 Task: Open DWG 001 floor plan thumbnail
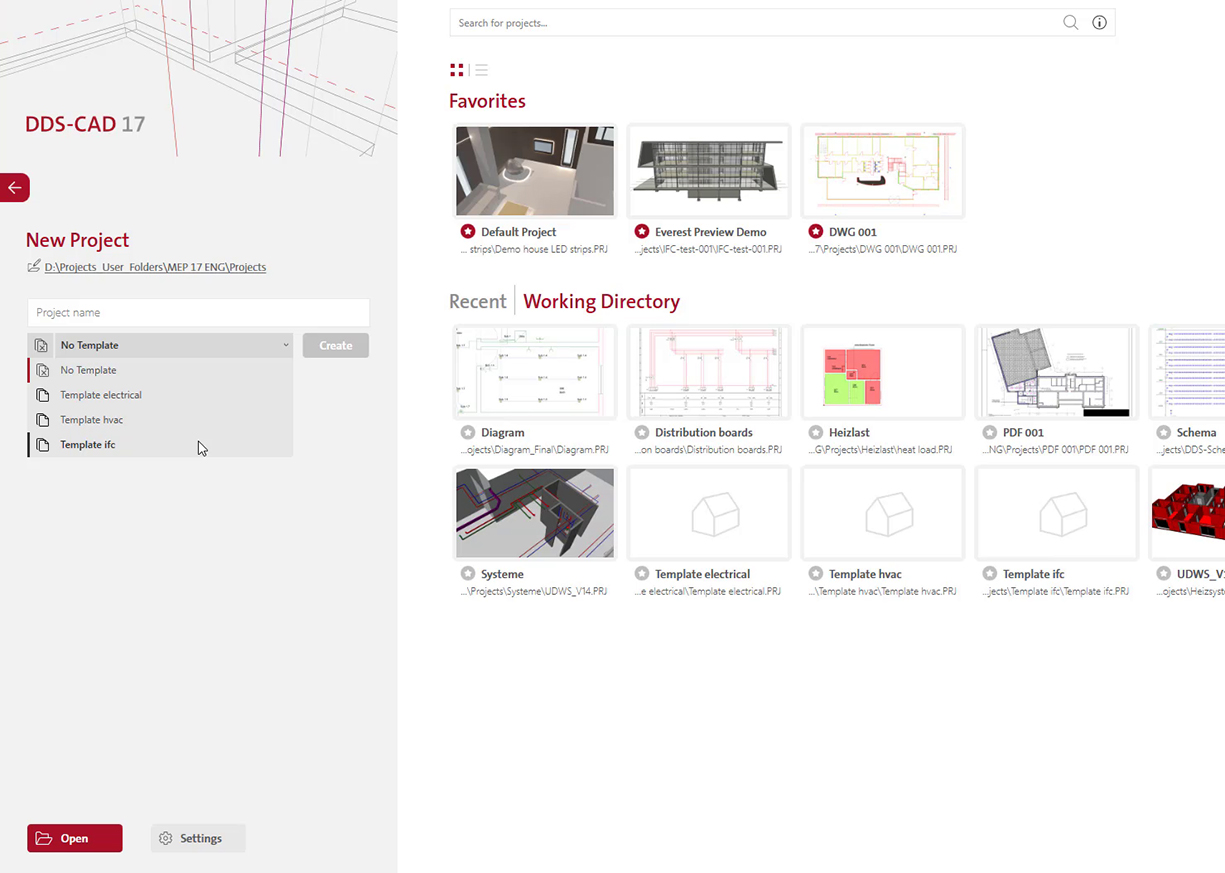click(x=883, y=171)
